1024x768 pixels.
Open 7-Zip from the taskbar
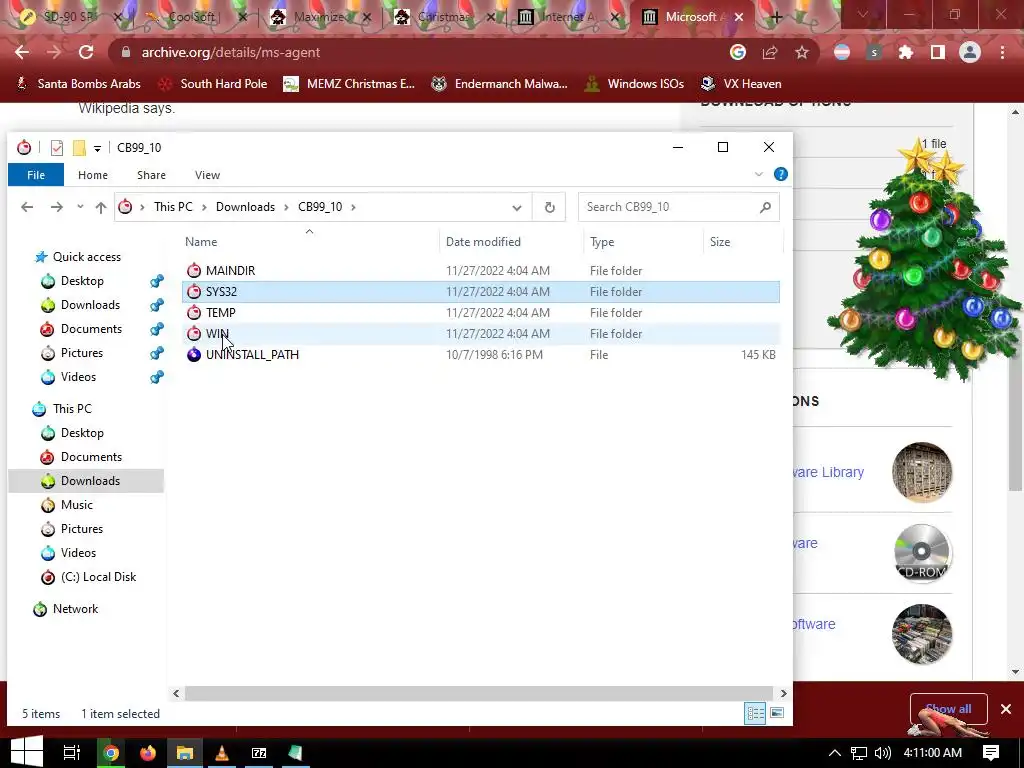[259, 753]
